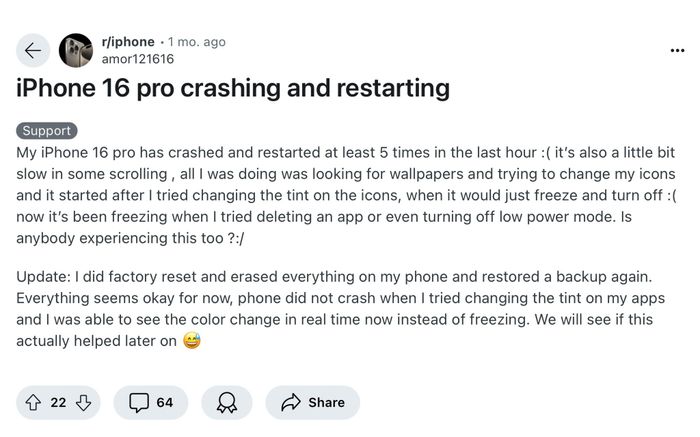Open amor121616 user profile
This screenshot has width=700, height=437.
138,59
